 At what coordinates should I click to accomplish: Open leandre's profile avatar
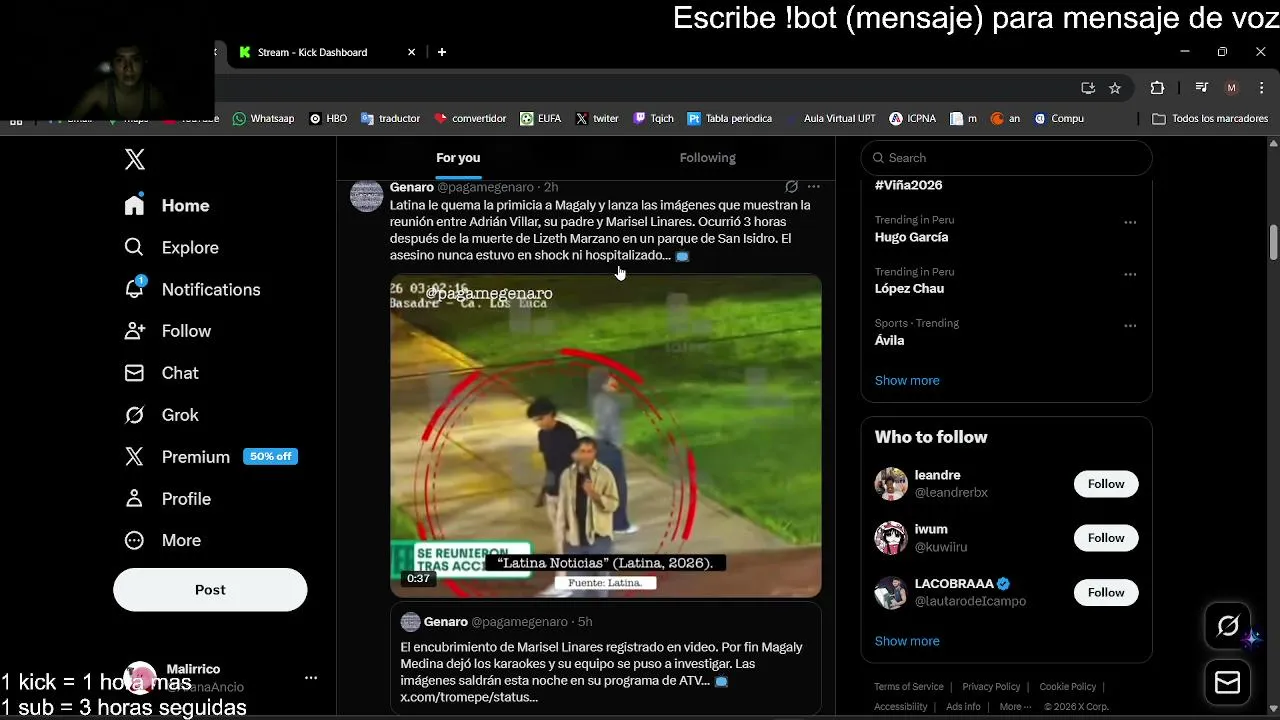point(891,484)
